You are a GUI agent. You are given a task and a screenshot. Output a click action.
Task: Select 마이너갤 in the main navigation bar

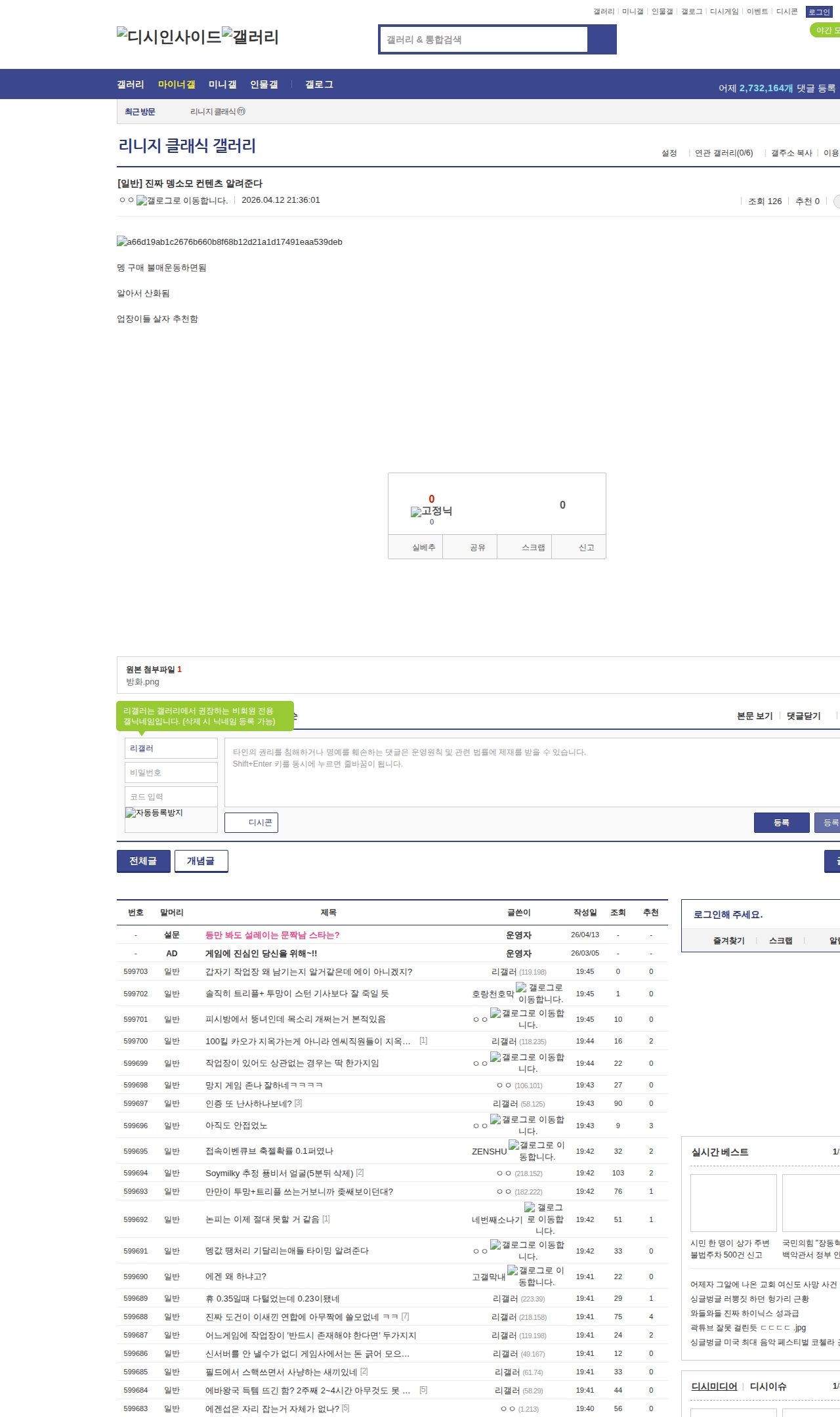click(x=177, y=85)
